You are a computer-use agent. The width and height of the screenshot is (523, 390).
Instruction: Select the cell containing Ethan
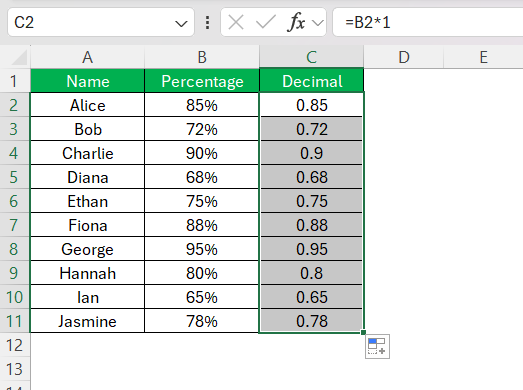87,201
